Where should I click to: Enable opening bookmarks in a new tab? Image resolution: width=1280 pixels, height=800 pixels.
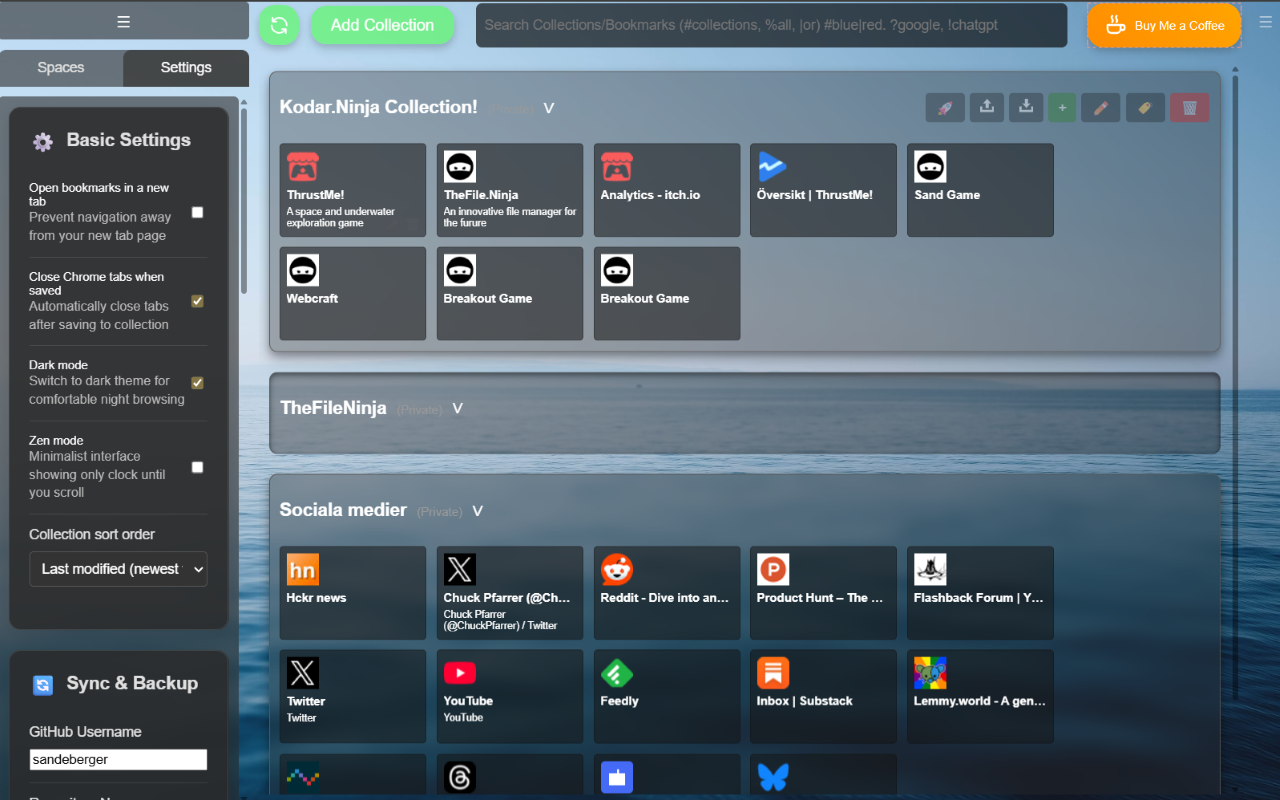[x=197, y=211]
